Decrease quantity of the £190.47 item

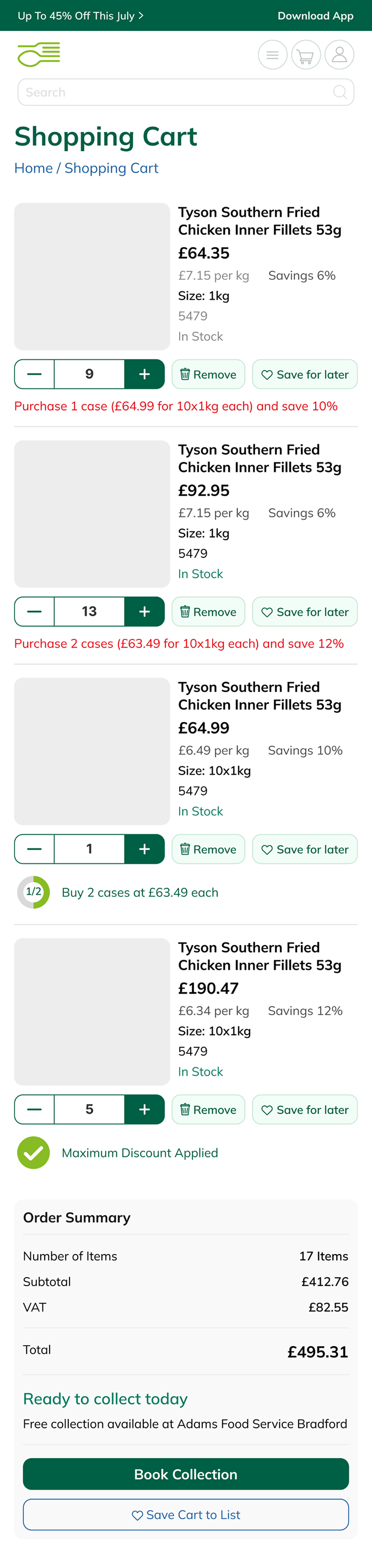(35, 1110)
